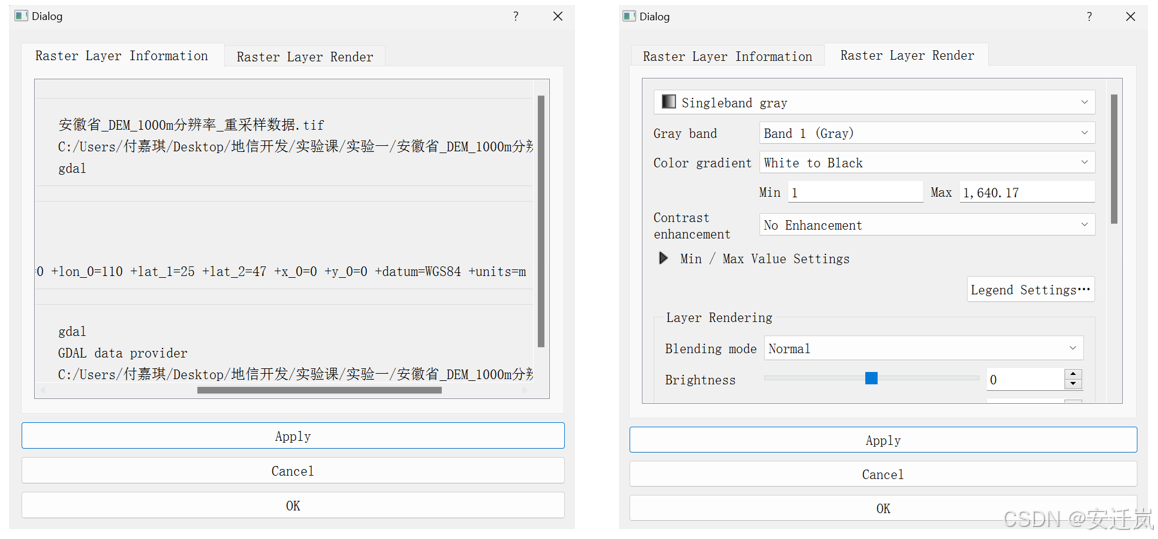Viewport: 1158px width, 539px height.
Task: Expand Min / Max Value Settings section
Action: (x=663, y=258)
